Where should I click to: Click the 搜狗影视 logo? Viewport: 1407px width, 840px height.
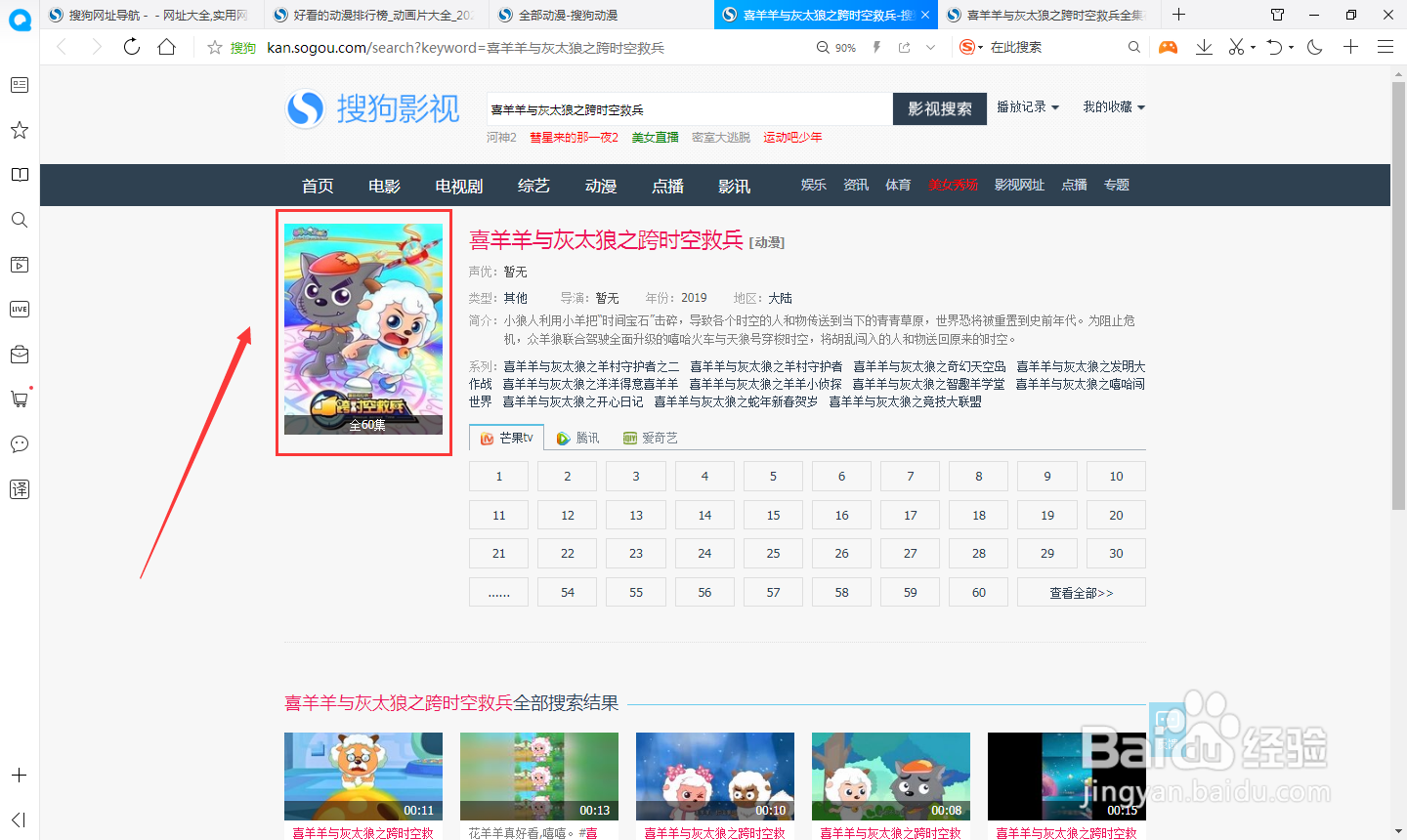click(372, 108)
